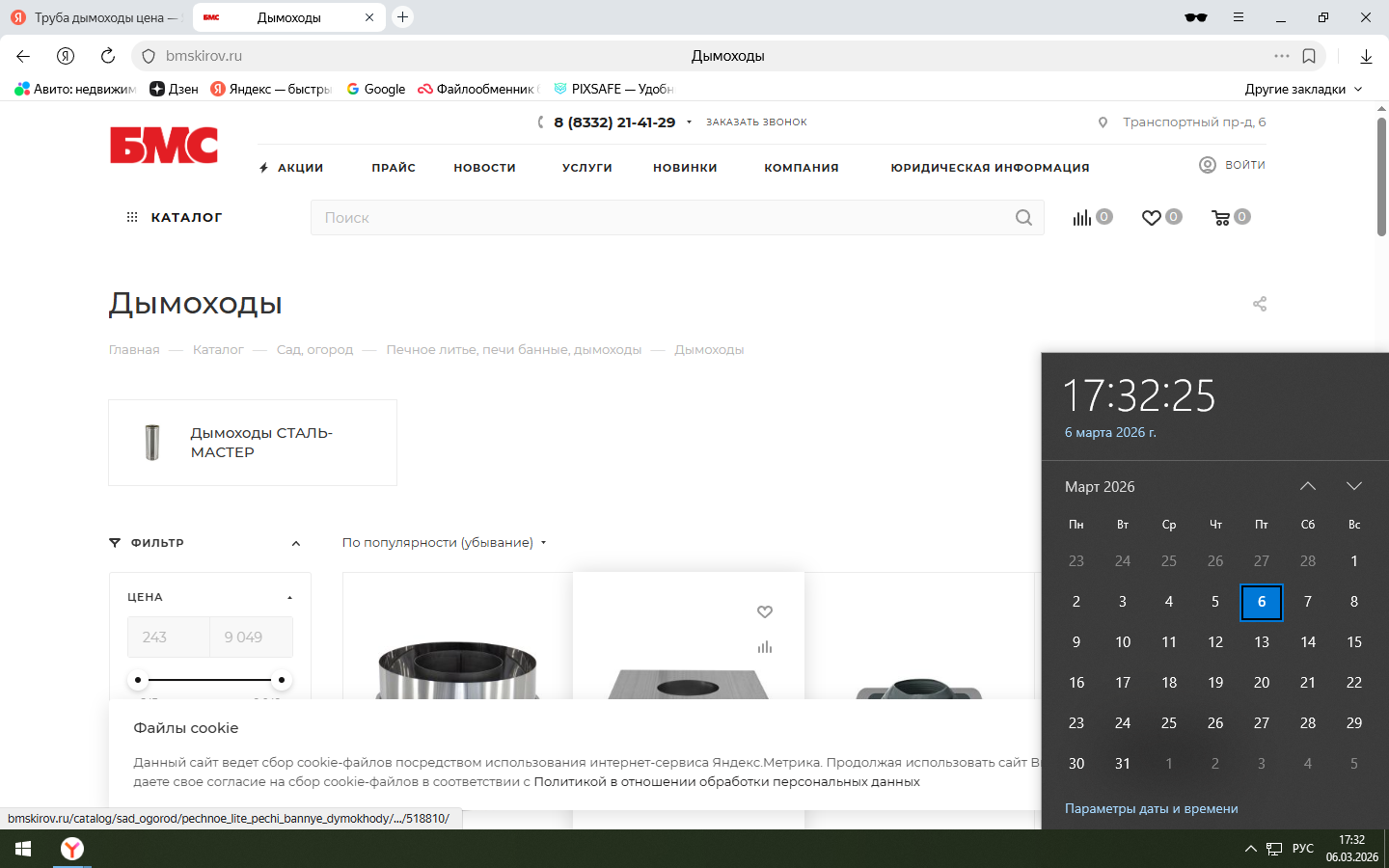Open the product comparison chart icon
This screenshot has width=1389, height=868.
tap(1082, 218)
